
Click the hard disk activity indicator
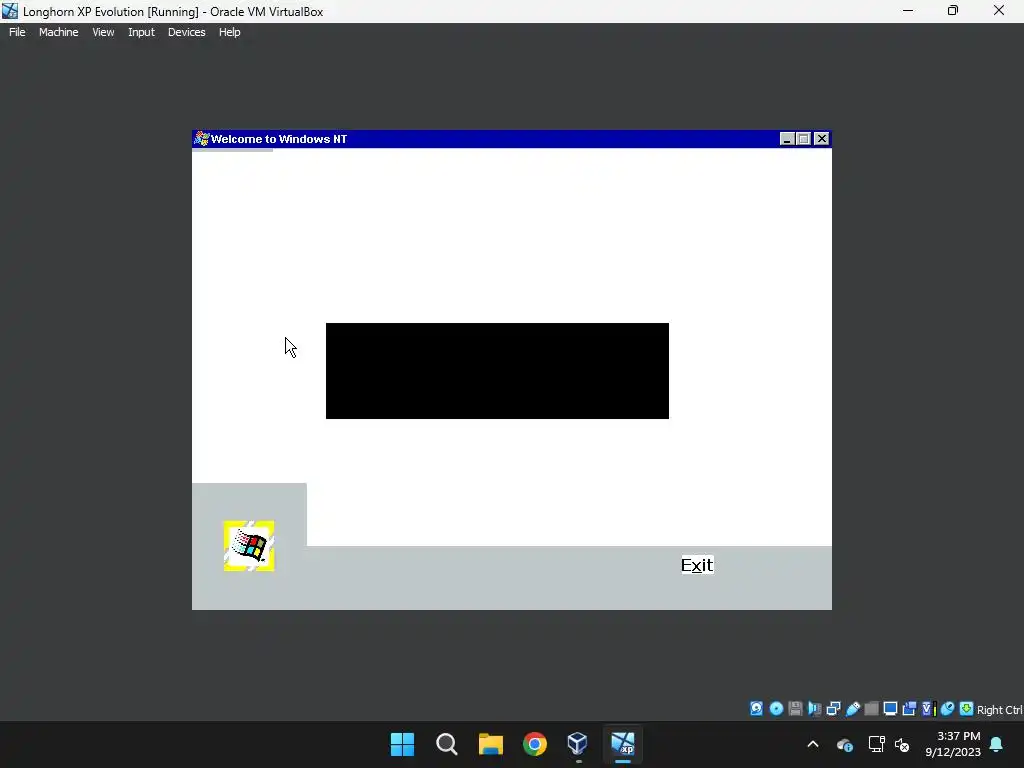[x=756, y=709]
